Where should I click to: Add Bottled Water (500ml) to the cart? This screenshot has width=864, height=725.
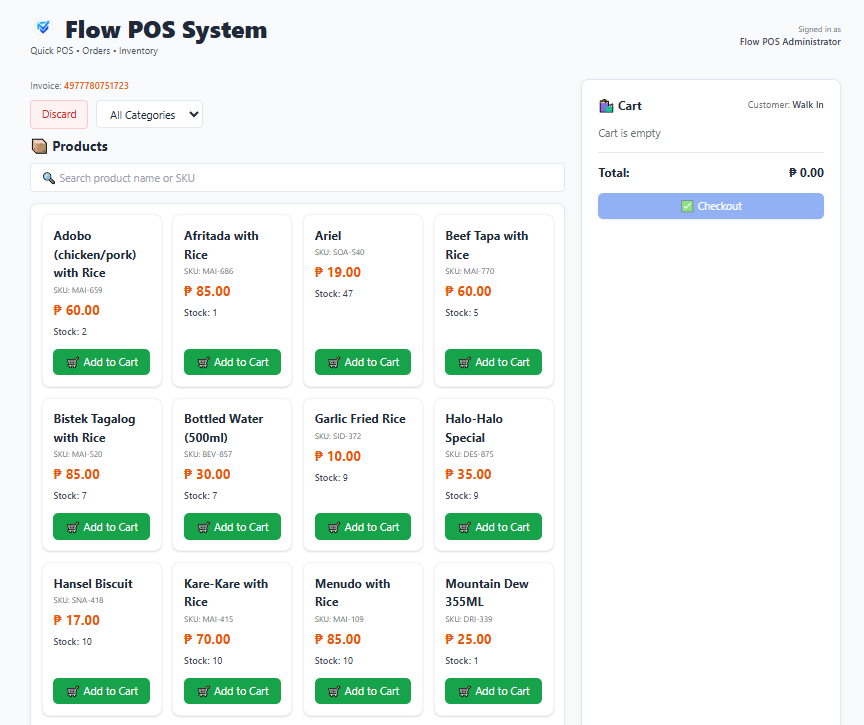pos(232,526)
